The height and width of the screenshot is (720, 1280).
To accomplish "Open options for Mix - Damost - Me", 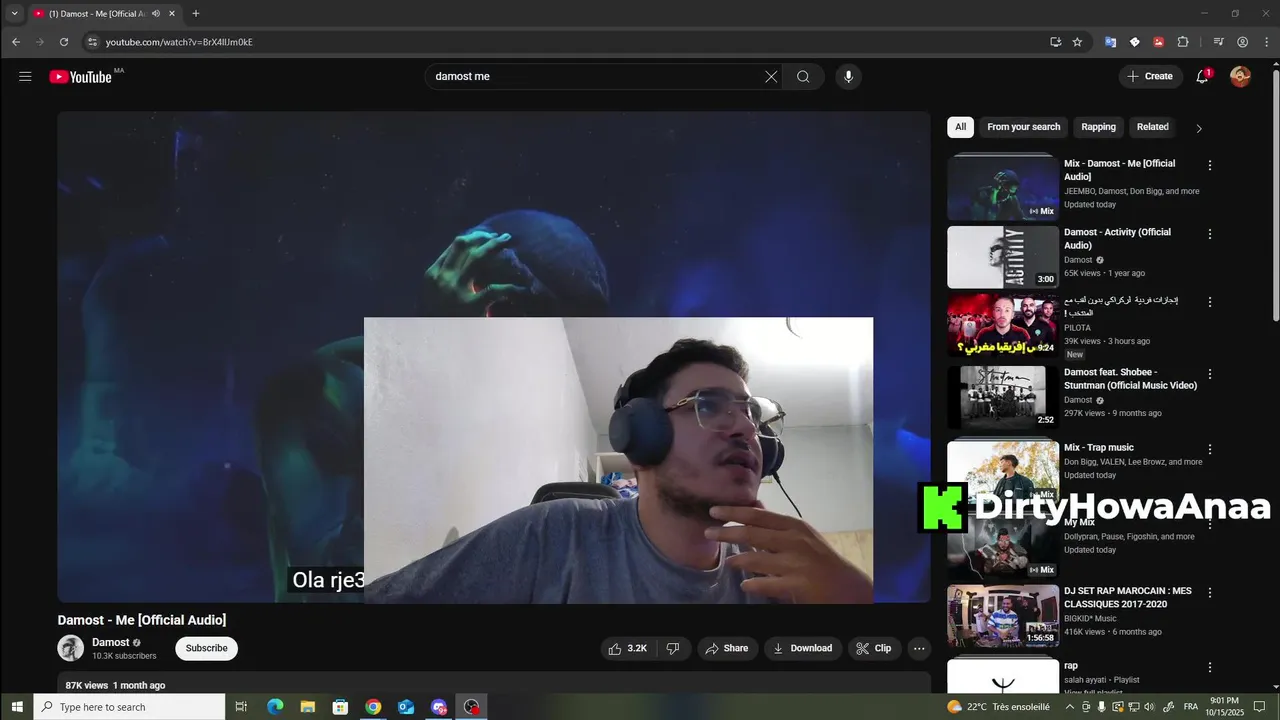I will point(1209,165).
